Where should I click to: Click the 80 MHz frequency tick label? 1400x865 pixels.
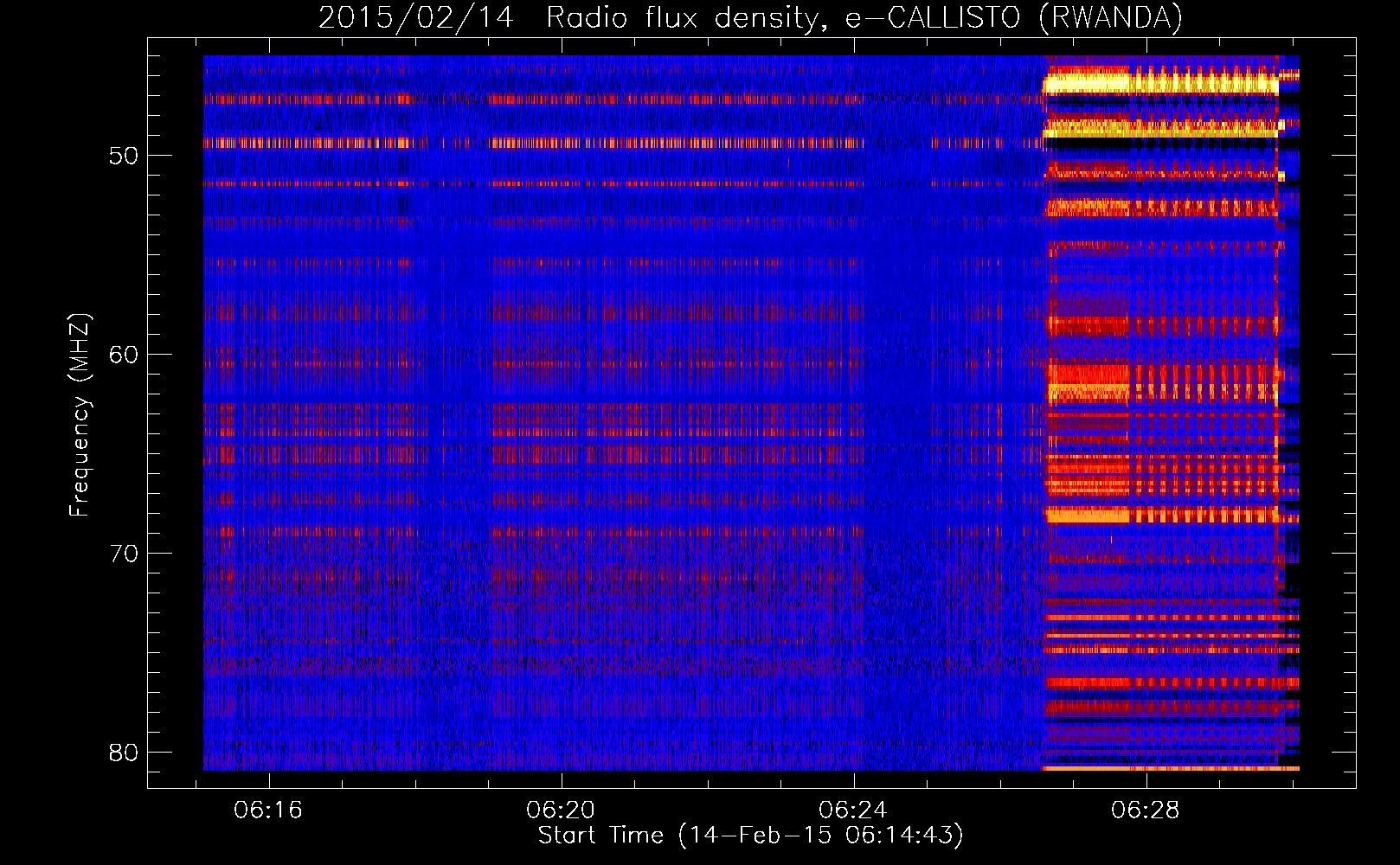124,753
